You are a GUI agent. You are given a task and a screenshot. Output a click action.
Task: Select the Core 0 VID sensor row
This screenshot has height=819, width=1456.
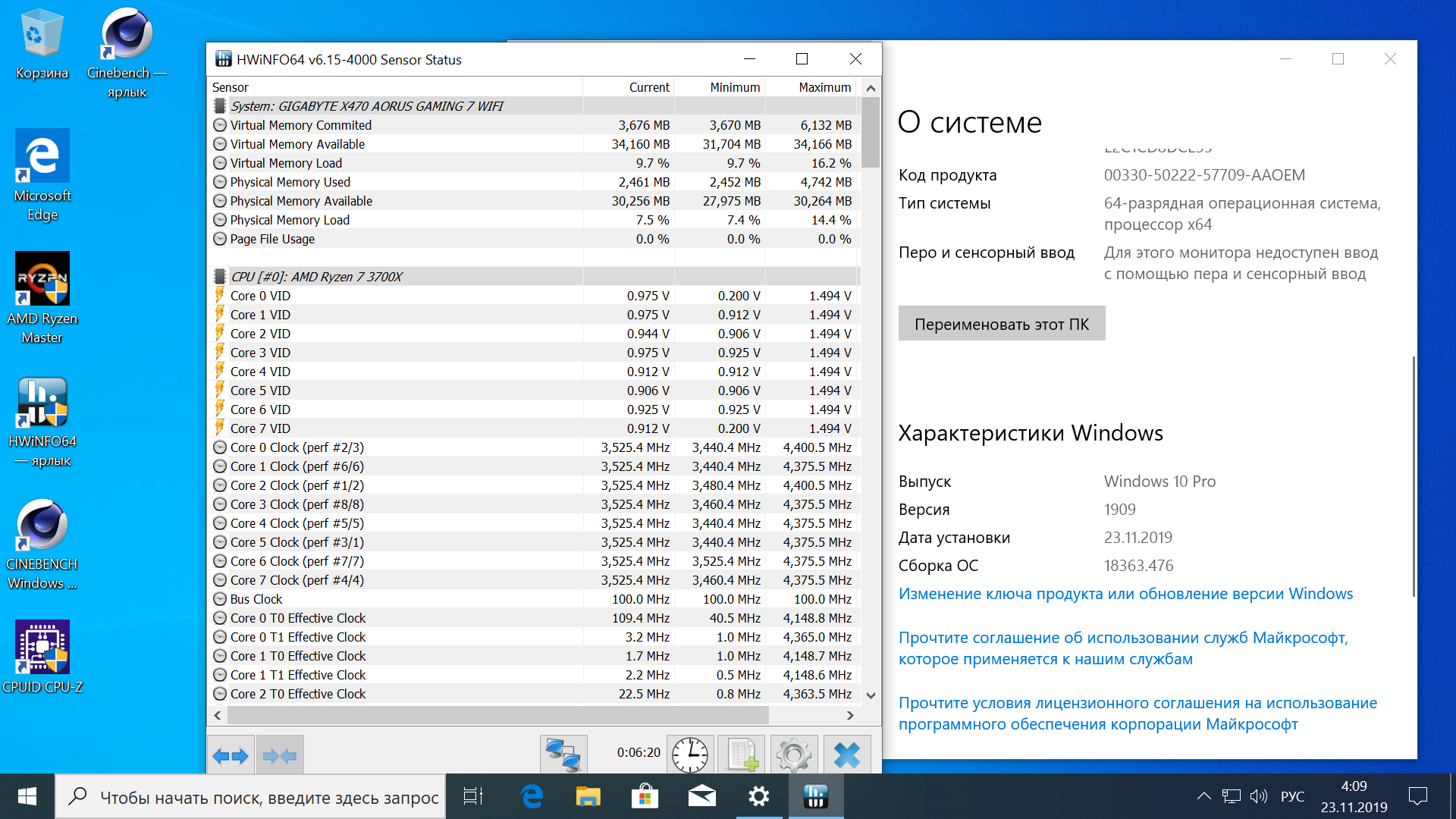260,296
